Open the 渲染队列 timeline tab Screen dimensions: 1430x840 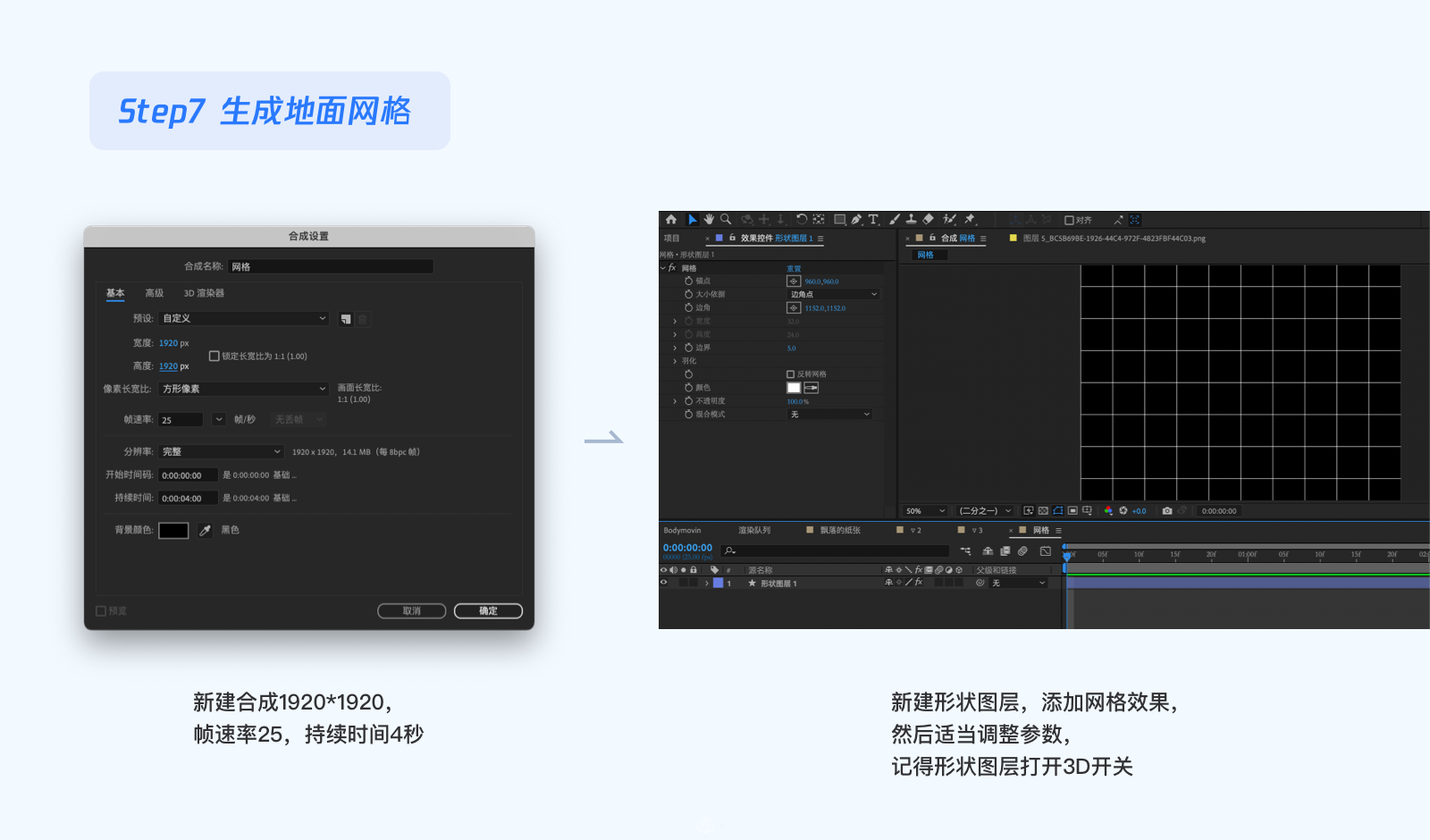point(754,530)
